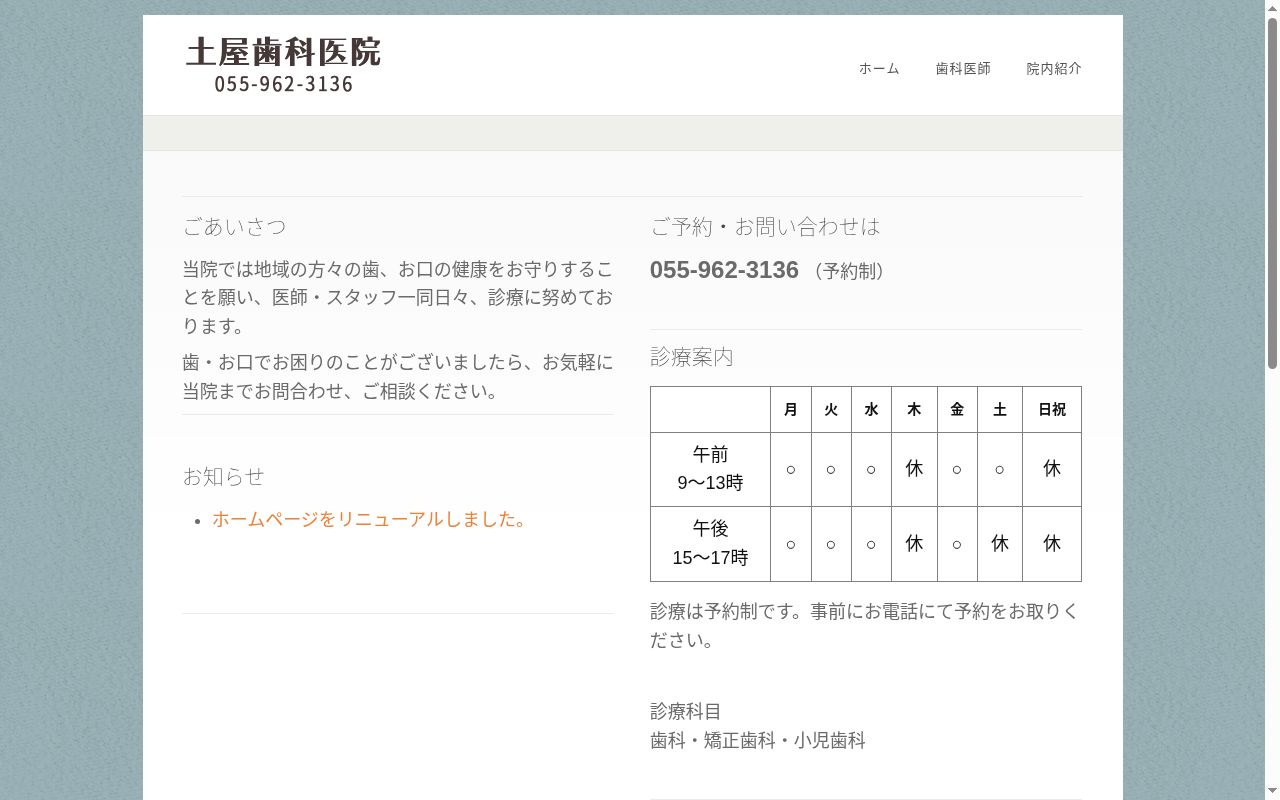Click the お知らせ heading
This screenshot has height=800, width=1280.
click(x=223, y=476)
